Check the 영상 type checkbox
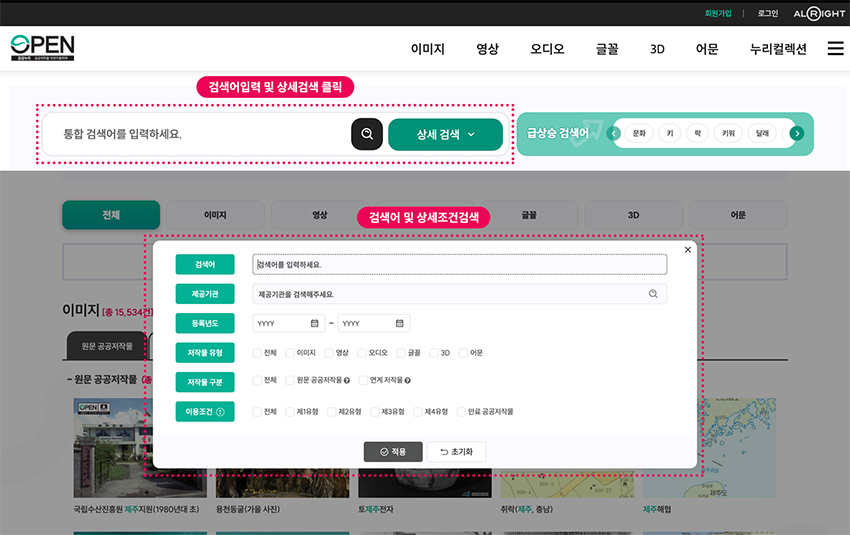 [x=329, y=353]
